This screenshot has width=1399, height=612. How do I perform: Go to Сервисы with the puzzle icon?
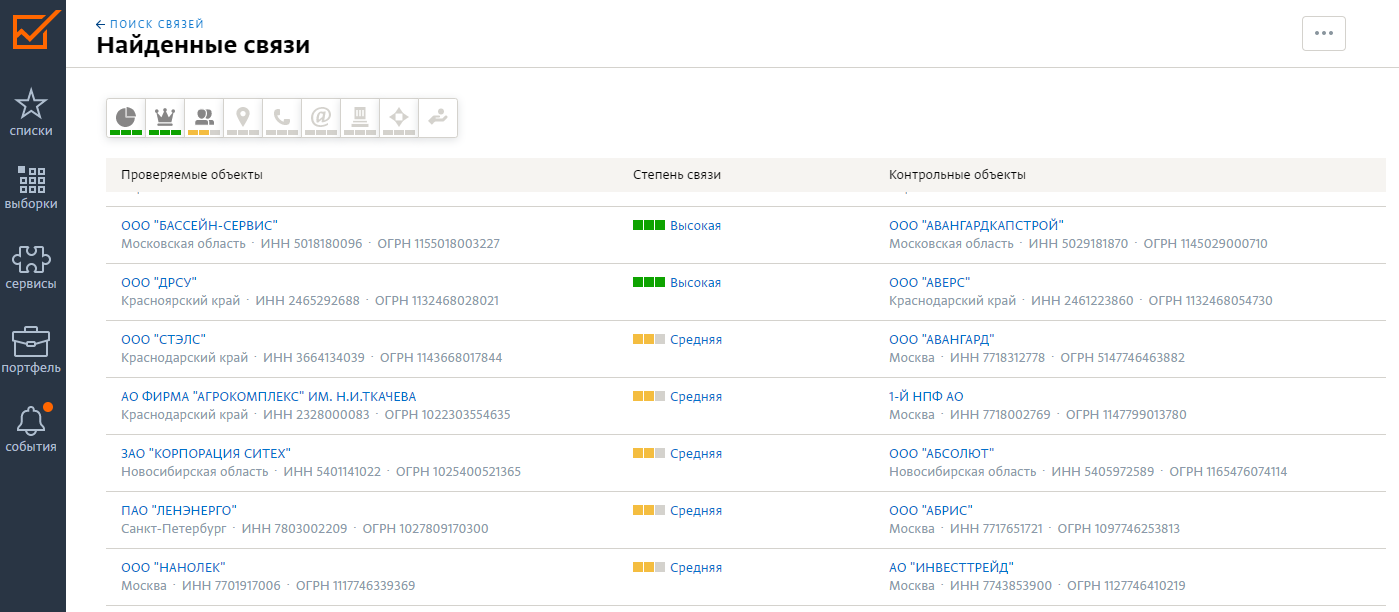click(32, 268)
